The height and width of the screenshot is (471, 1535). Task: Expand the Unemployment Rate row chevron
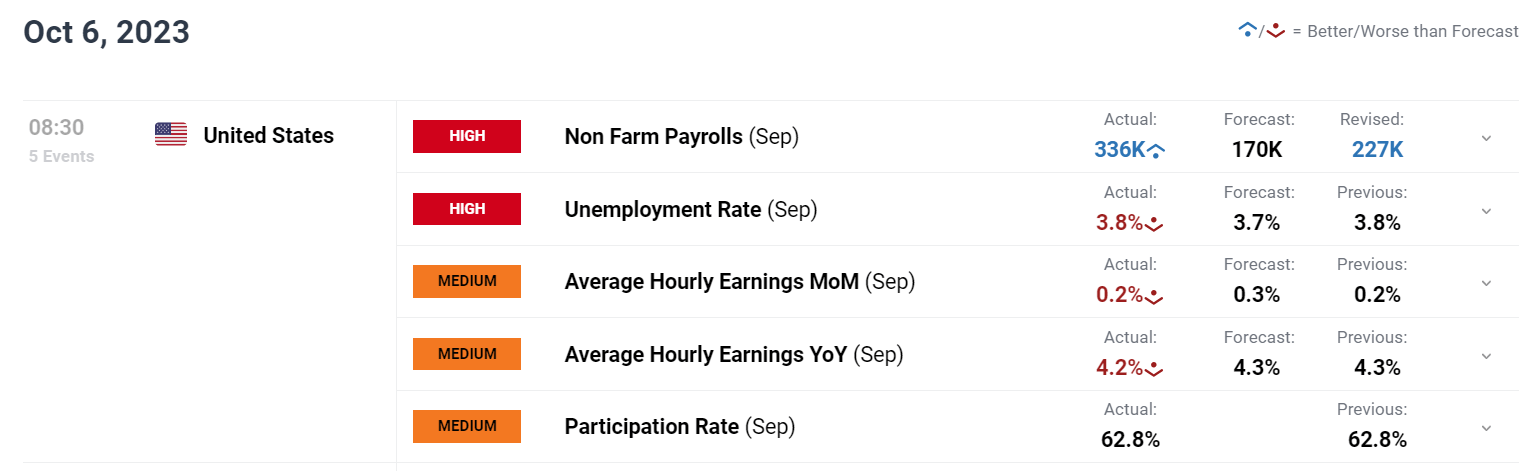1486,211
